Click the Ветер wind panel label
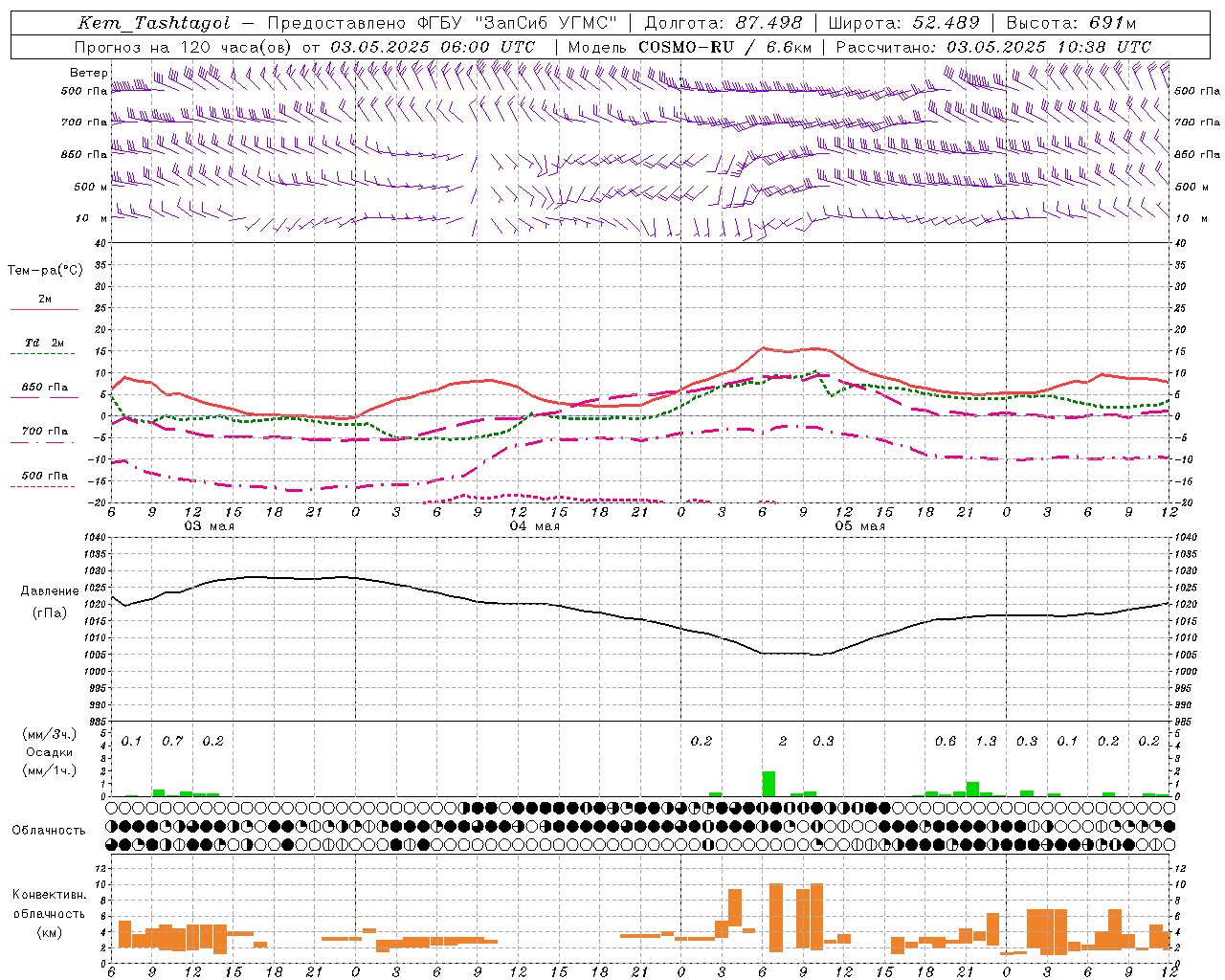The width and height of the screenshot is (1225, 980). [x=88, y=72]
